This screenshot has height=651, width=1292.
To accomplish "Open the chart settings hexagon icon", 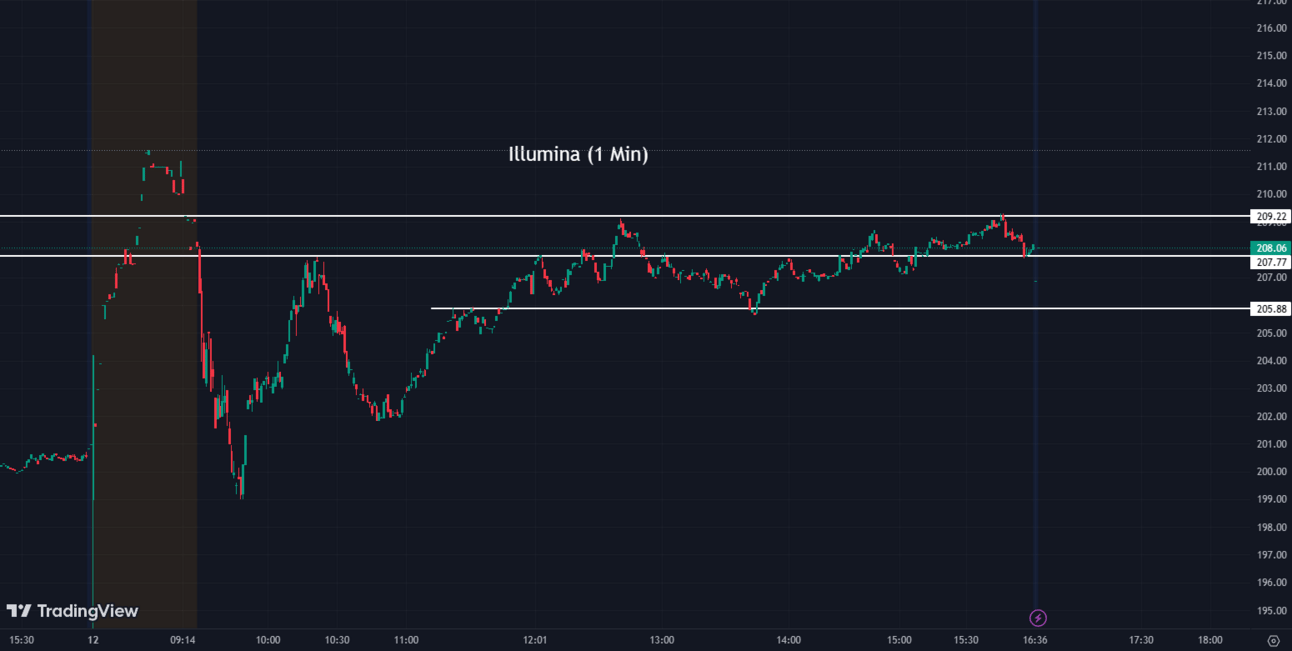I will pyautogui.click(x=1273, y=640).
